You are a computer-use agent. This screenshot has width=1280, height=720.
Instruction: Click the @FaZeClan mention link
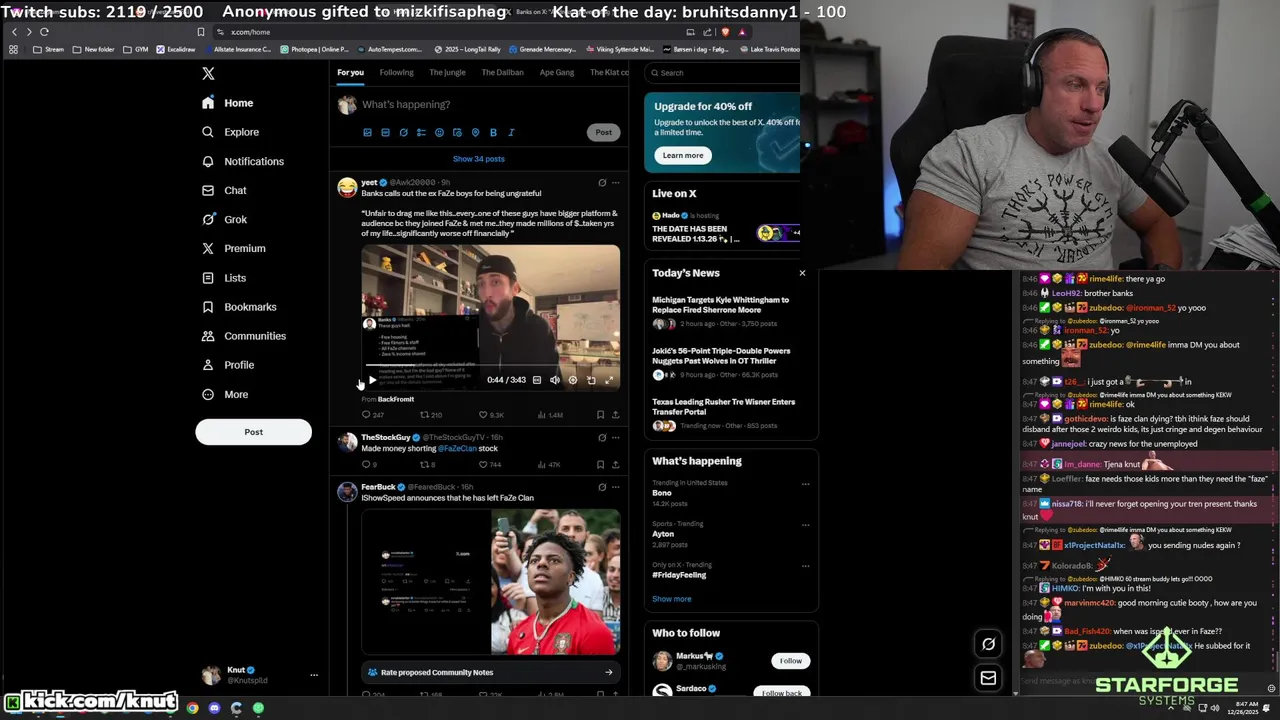[x=457, y=448]
